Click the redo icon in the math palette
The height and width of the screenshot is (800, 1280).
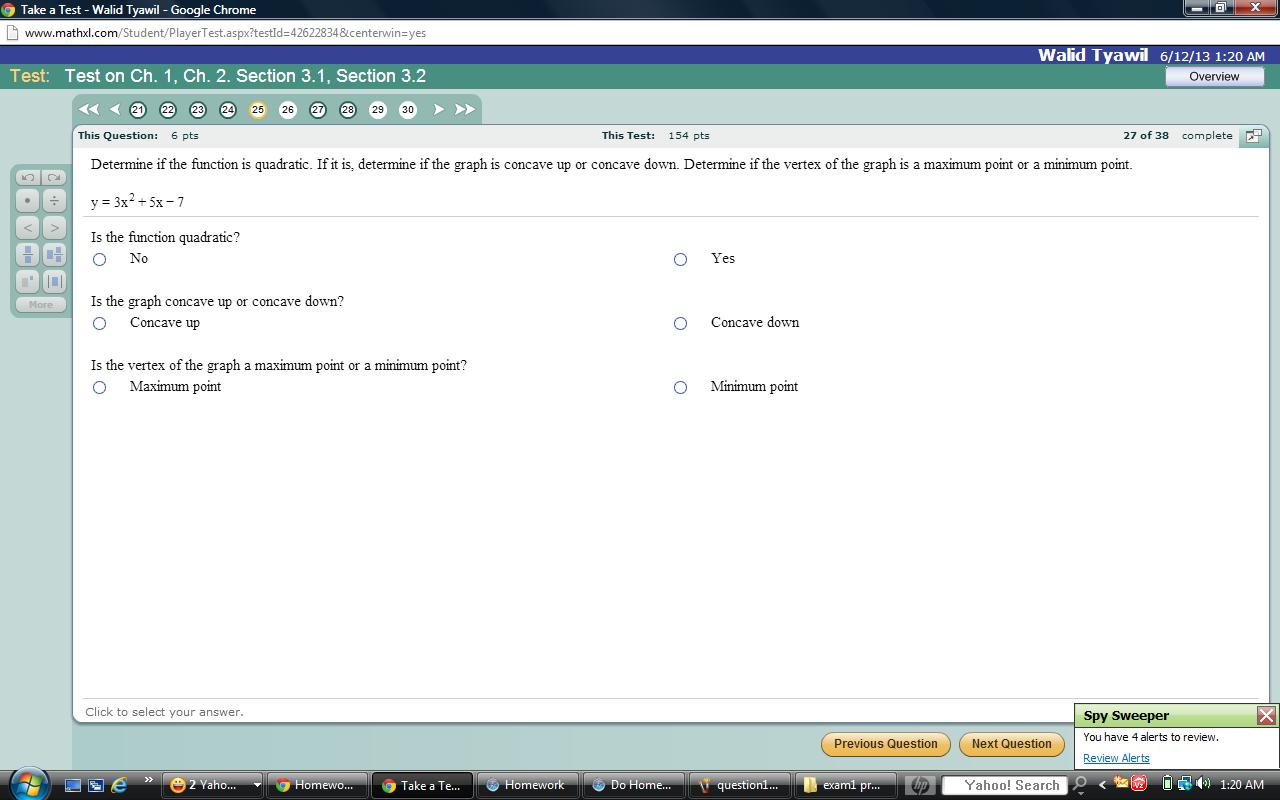point(53,177)
